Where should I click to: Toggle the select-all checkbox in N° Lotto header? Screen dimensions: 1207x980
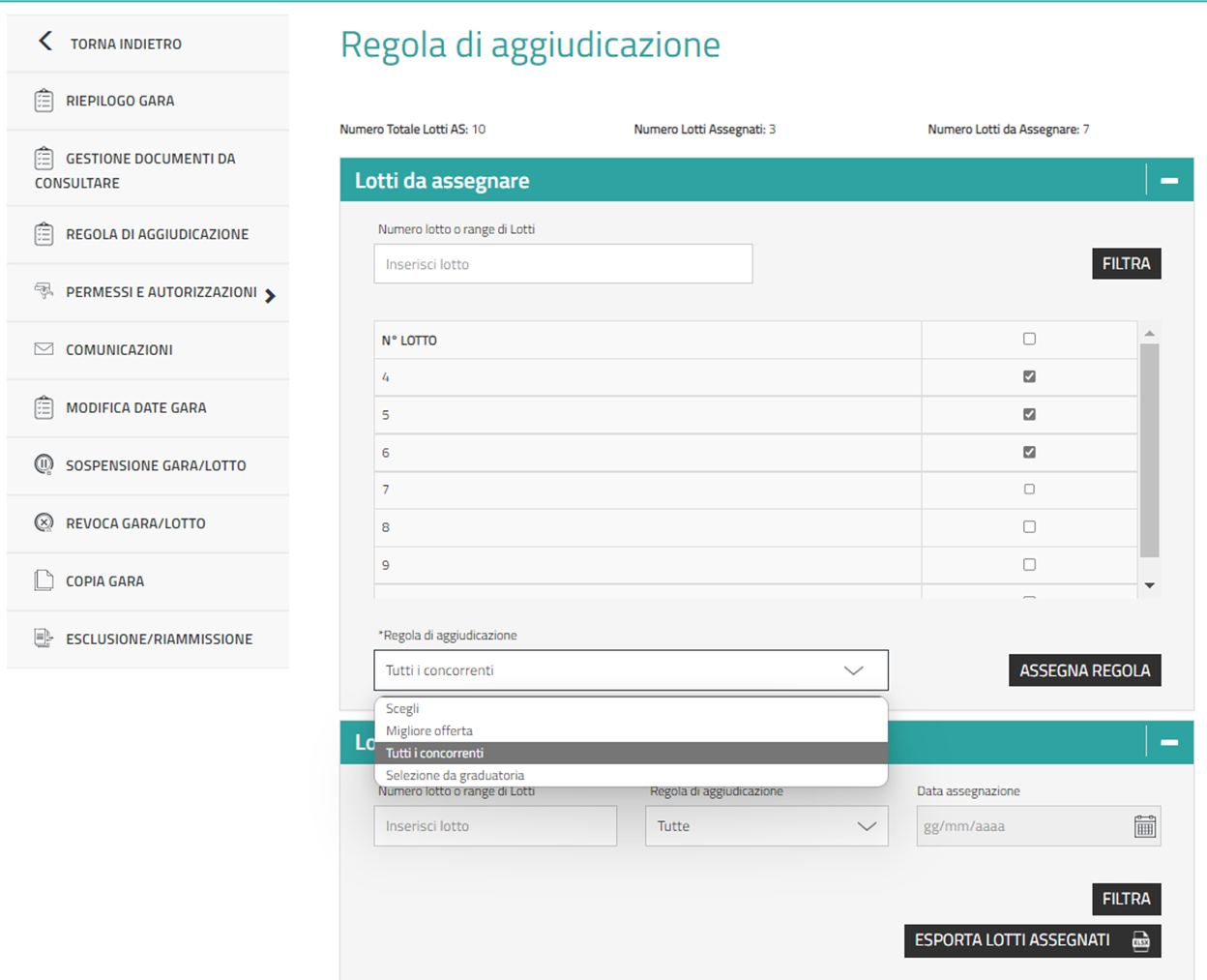[x=1029, y=339]
